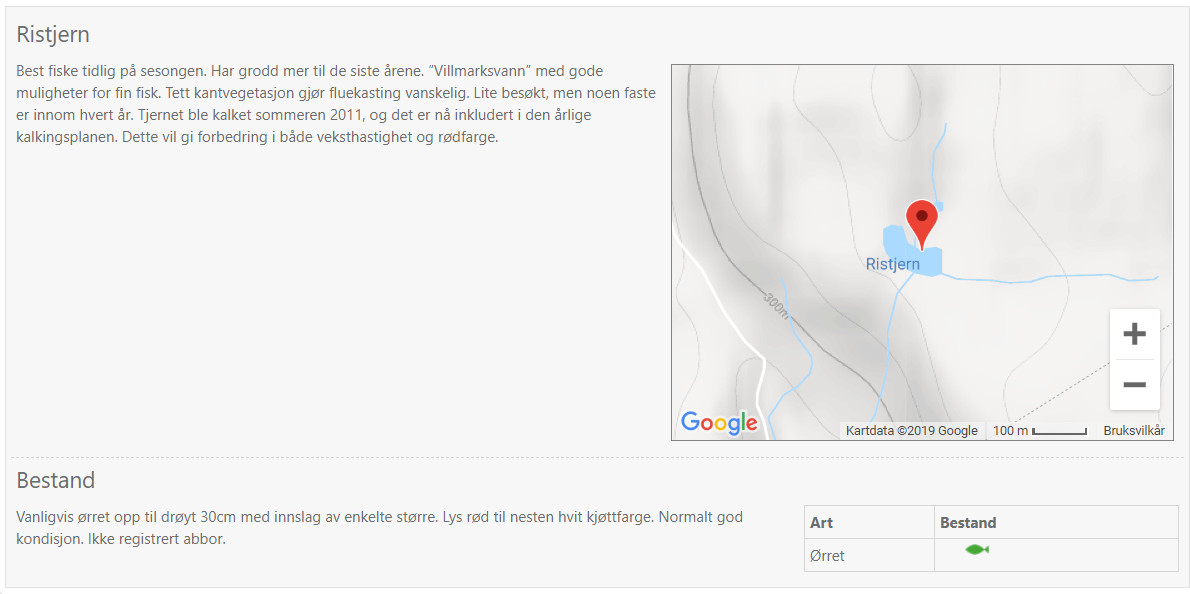
Task: Click the blue Ristjern lake shape
Action: pos(912,251)
